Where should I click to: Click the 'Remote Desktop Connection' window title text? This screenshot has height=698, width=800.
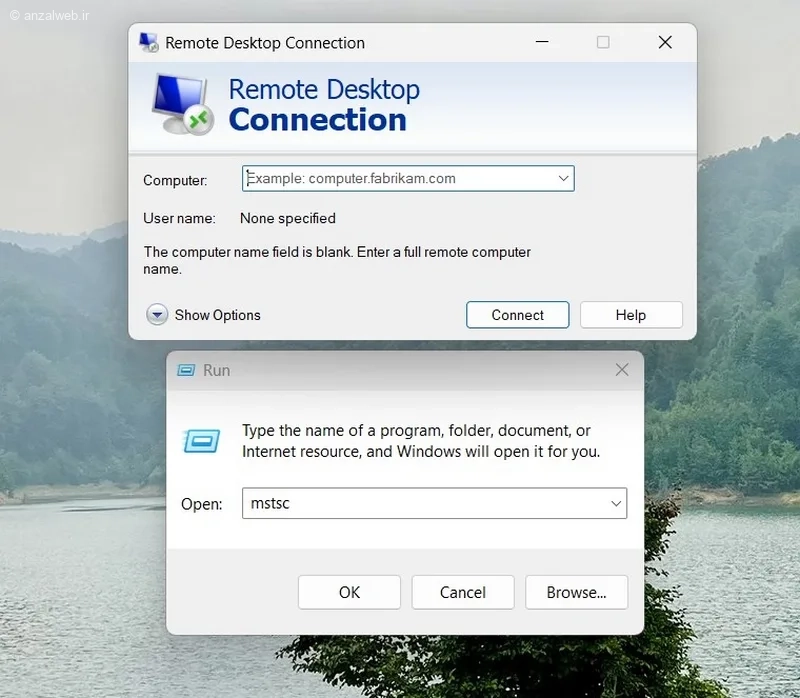[265, 43]
